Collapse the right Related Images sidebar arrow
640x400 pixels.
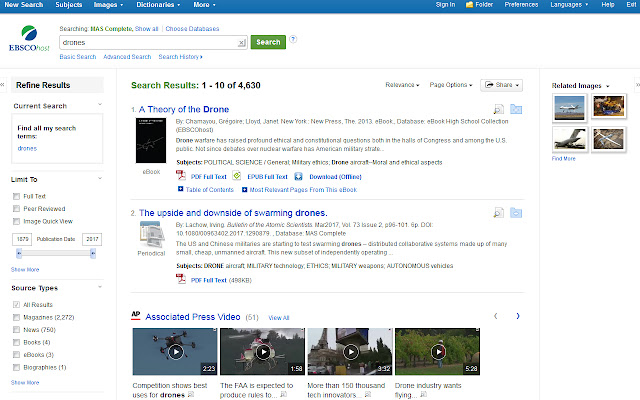point(637,85)
